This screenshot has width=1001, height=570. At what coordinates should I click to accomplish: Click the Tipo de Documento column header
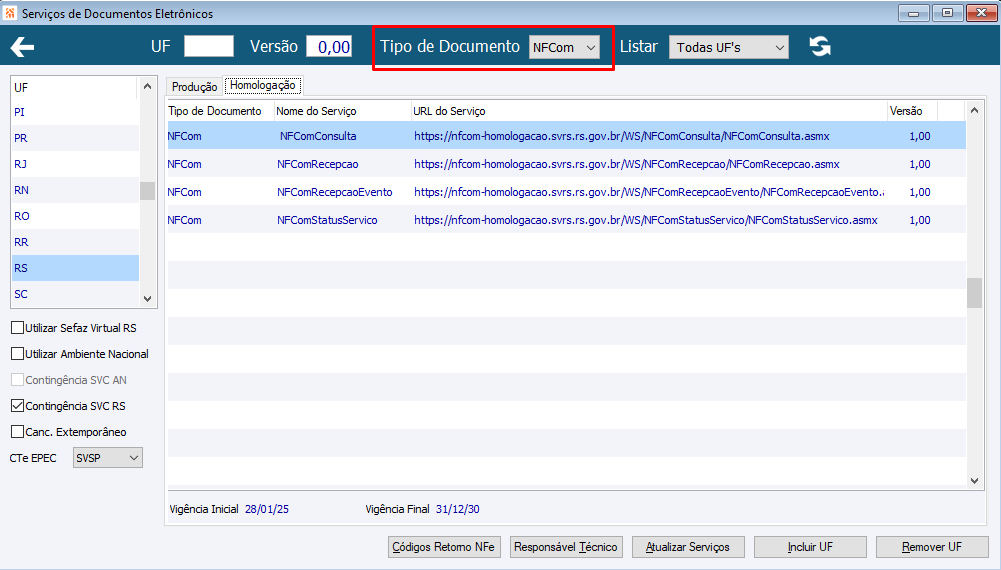[x=221, y=111]
